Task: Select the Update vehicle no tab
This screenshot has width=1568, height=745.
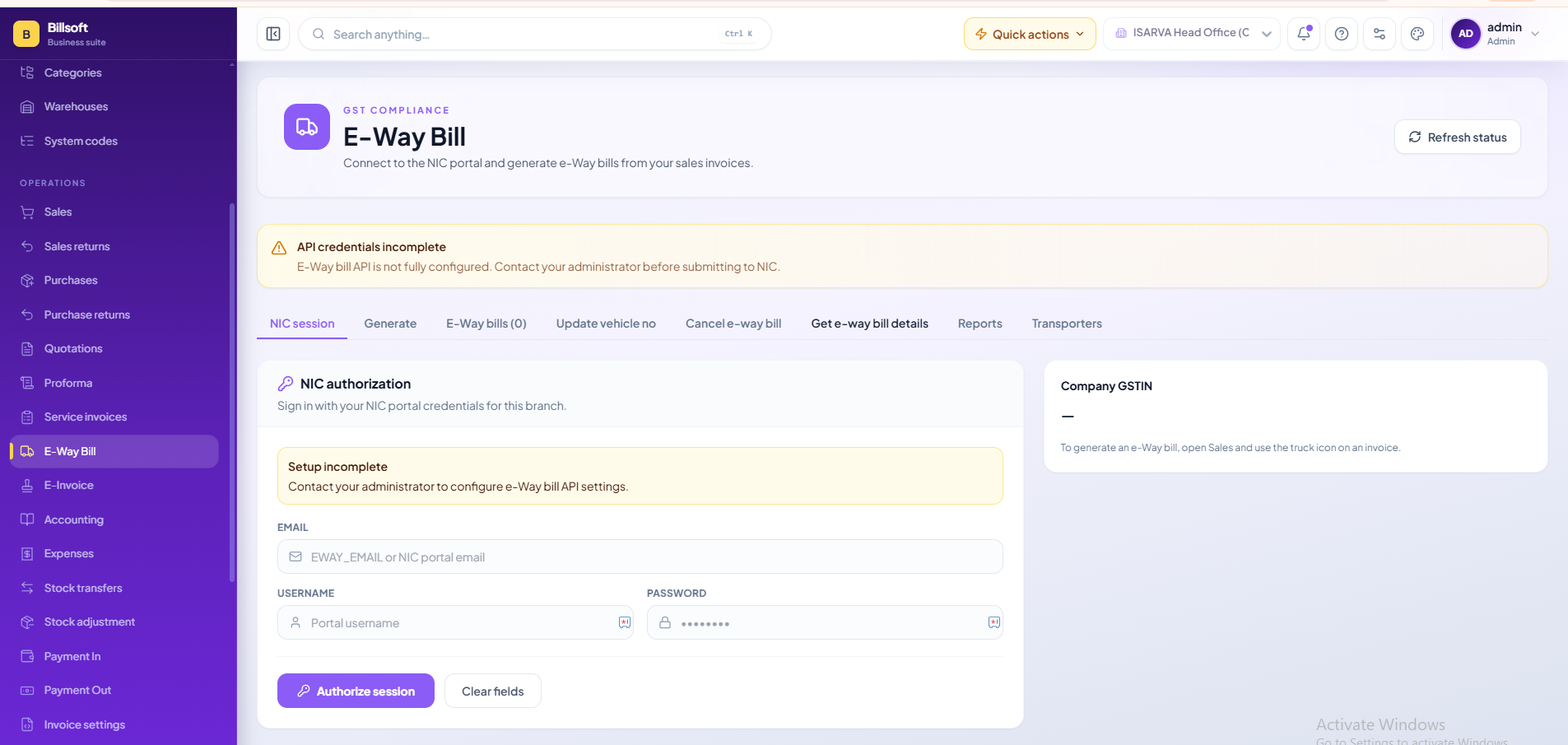Action: point(606,324)
